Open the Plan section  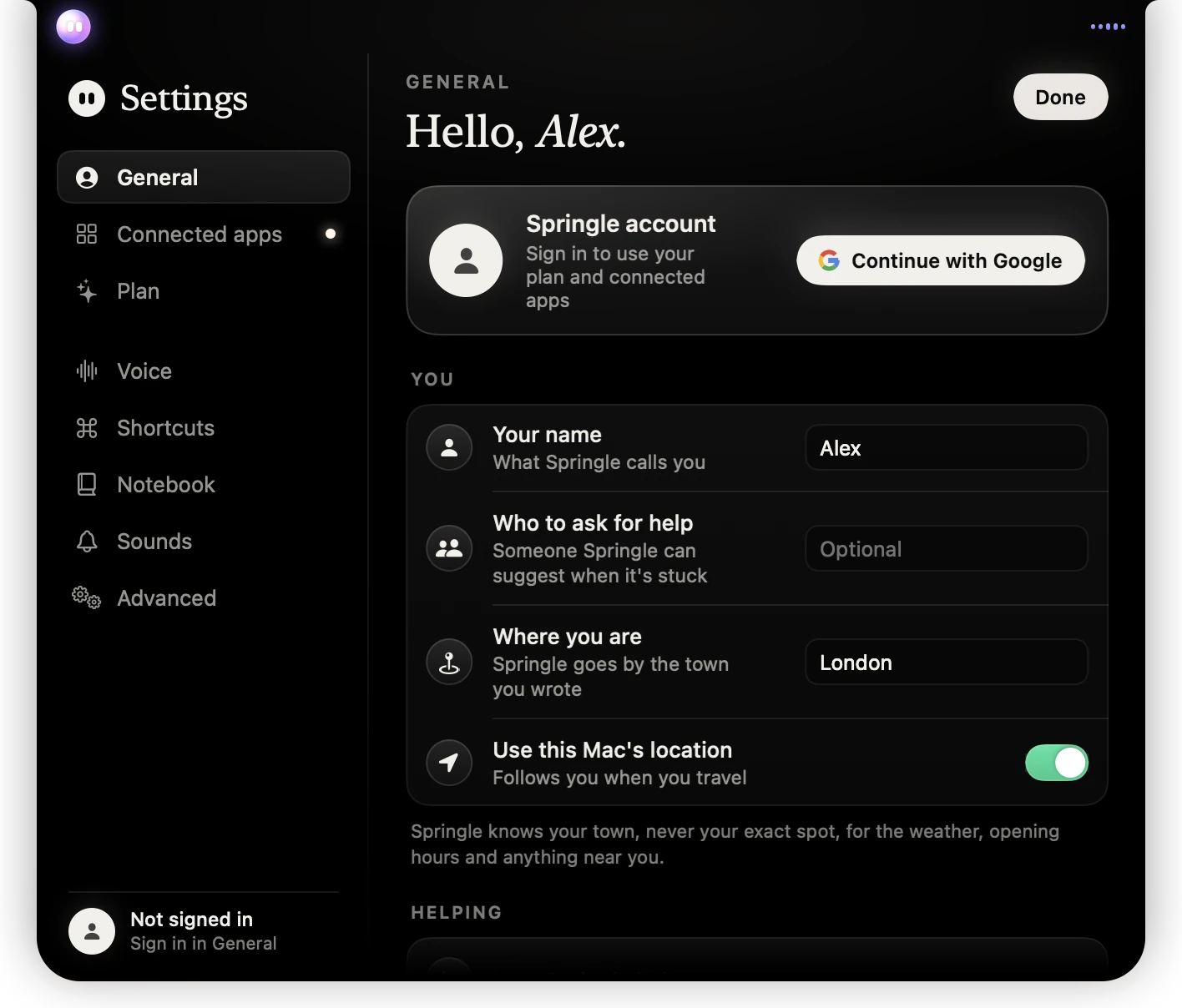pyautogui.click(x=204, y=291)
